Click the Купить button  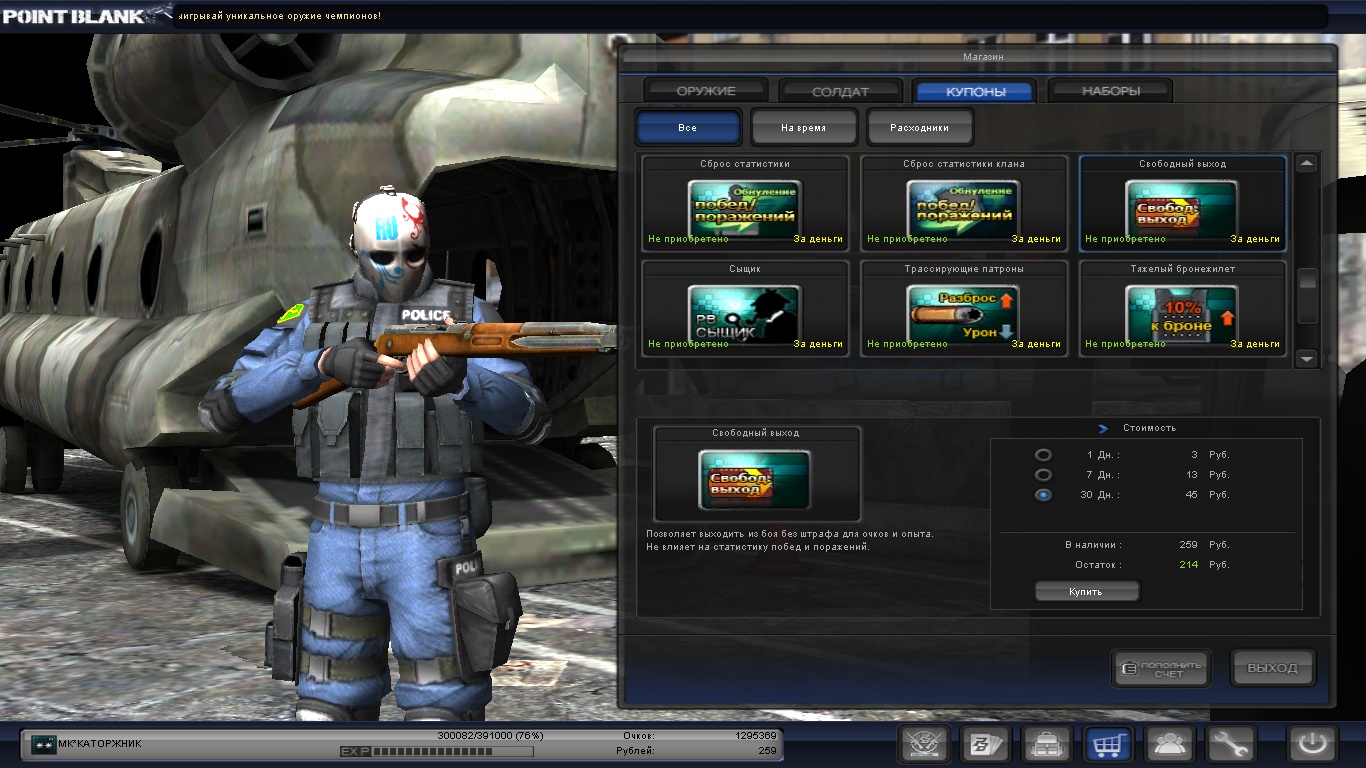pyautogui.click(x=1087, y=592)
